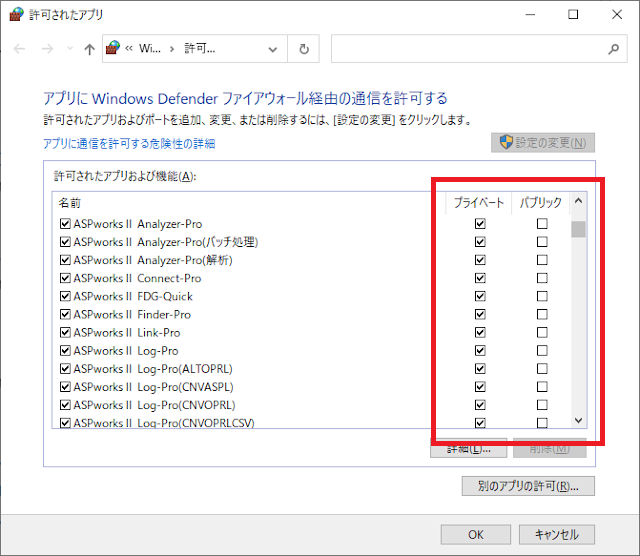Toggle checkbox for Analyzer-Pro(バッチ処理)
Image resolution: width=640 pixels, height=556 pixels.
[x=65, y=242]
